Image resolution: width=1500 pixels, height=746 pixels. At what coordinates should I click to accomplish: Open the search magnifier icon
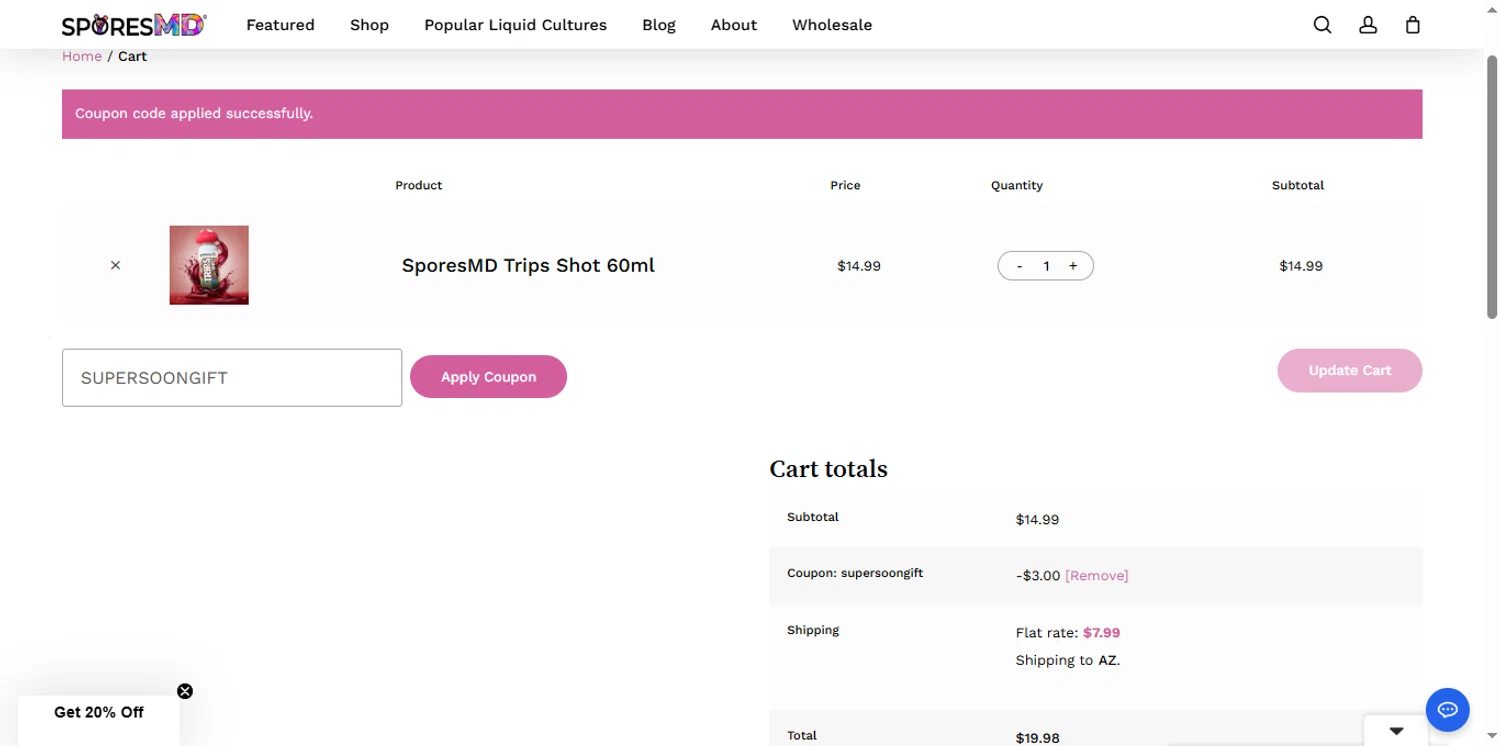pyautogui.click(x=1322, y=25)
